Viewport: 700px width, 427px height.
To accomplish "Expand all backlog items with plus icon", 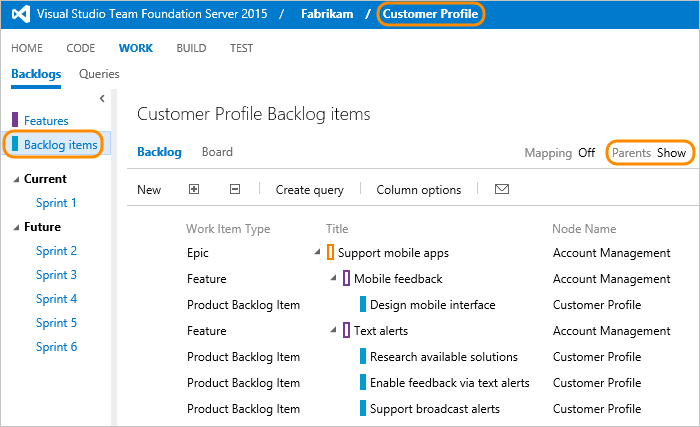I will (x=194, y=189).
